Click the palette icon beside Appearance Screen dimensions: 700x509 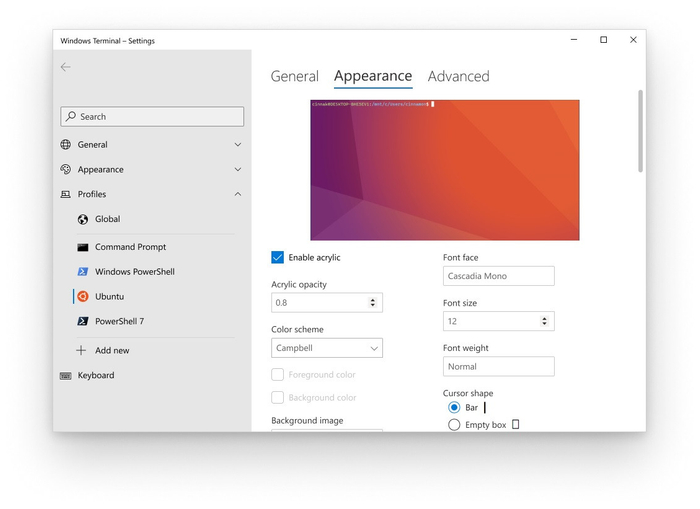[x=66, y=169]
